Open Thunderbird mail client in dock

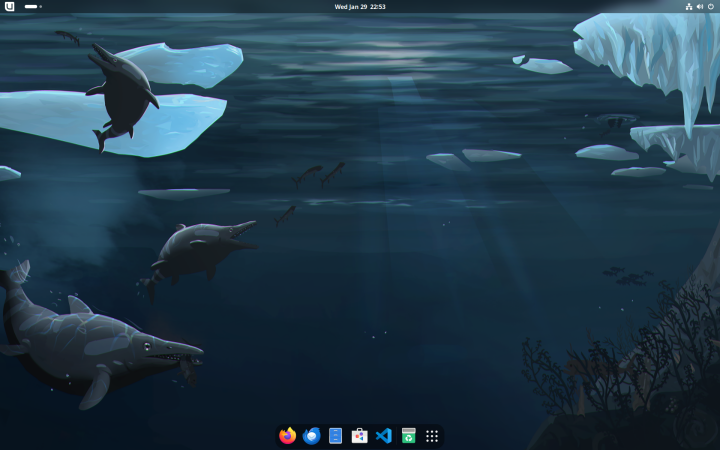[x=312, y=436]
